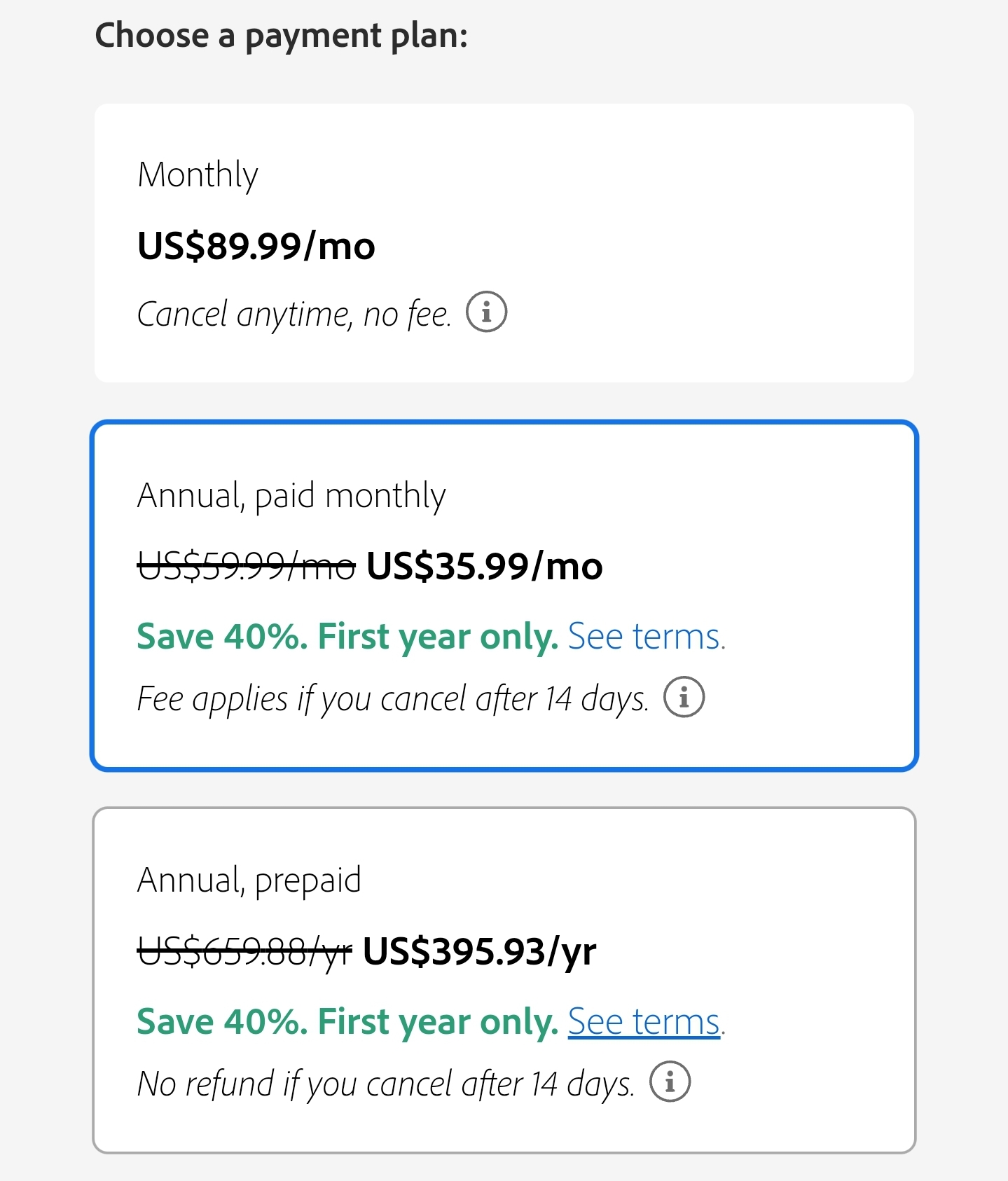Click the "Monthly" plan title label

coord(198,175)
